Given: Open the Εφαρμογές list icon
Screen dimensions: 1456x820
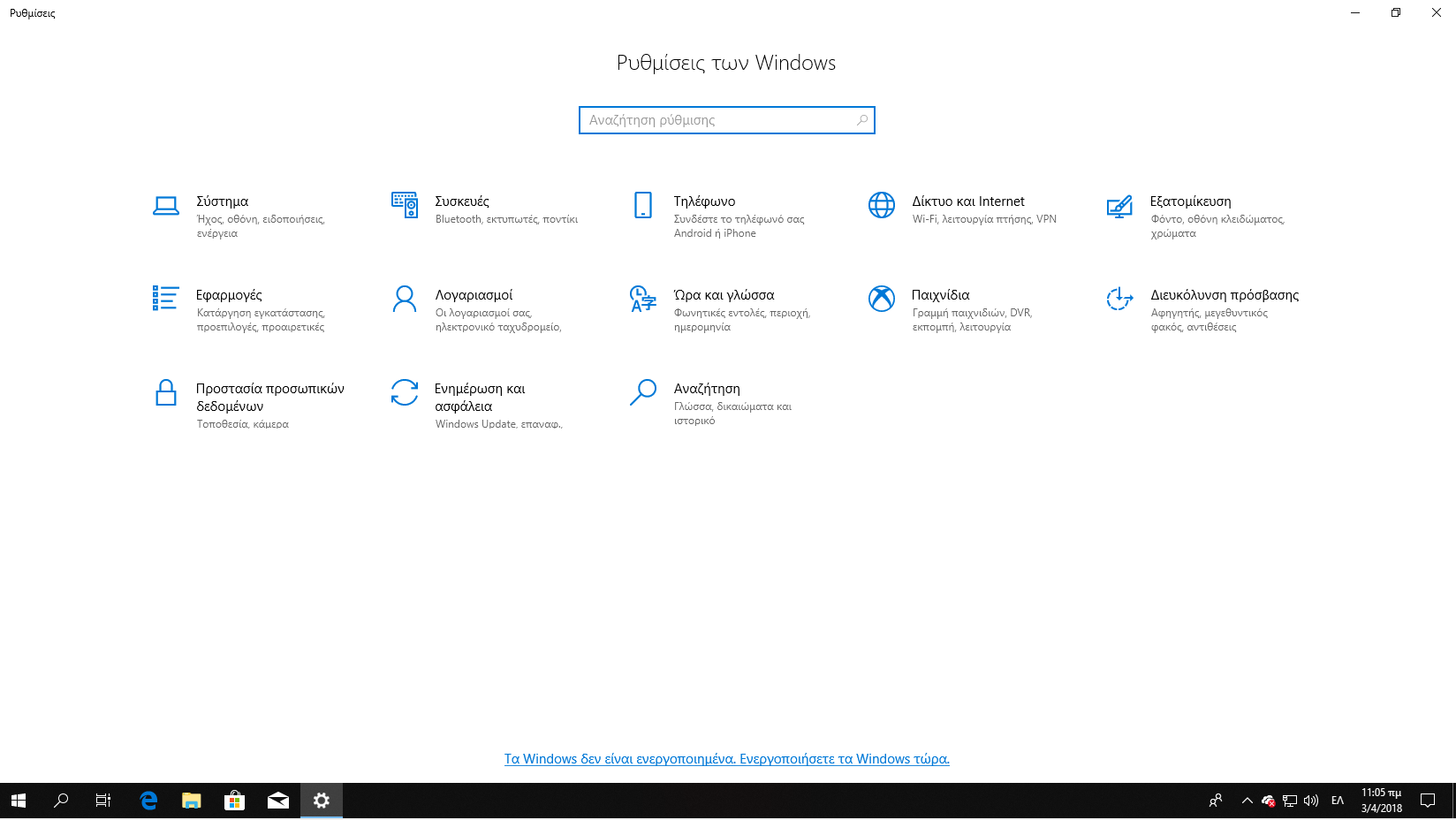Looking at the screenshot, I should [166, 298].
